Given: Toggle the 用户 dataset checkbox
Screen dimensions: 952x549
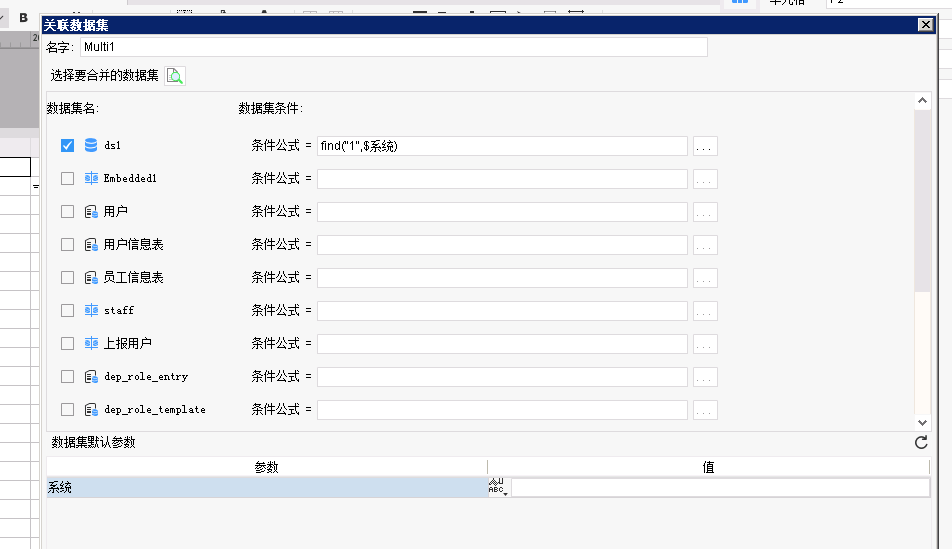Looking at the screenshot, I should tap(67, 212).
